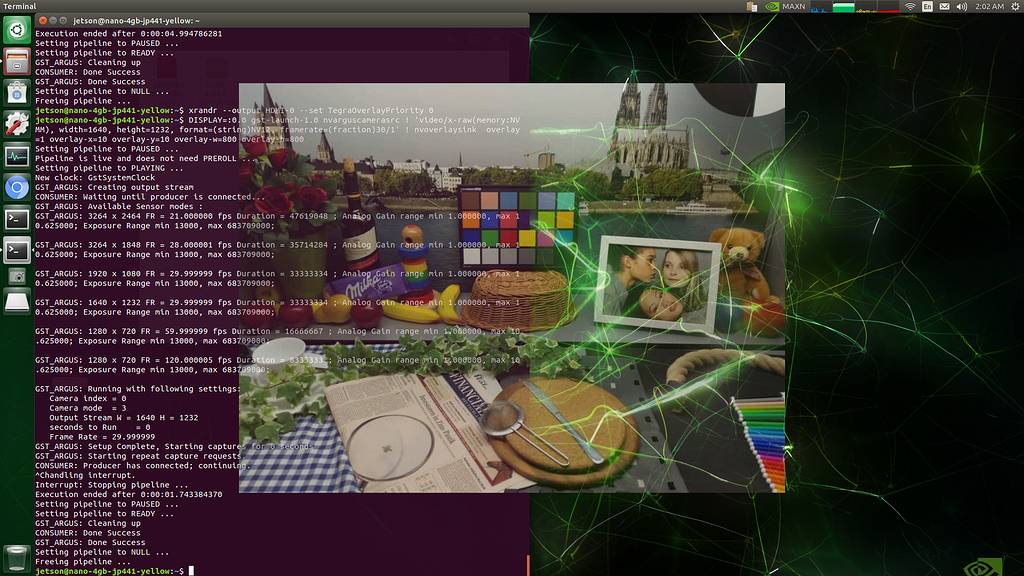The height and width of the screenshot is (576, 1024).
Task: Open the session gear power menu
Action: 1013,9
